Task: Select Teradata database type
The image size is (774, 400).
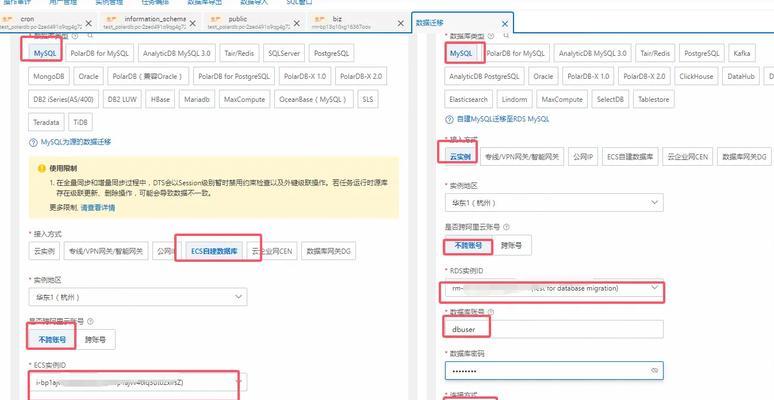Action: point(46,122)
